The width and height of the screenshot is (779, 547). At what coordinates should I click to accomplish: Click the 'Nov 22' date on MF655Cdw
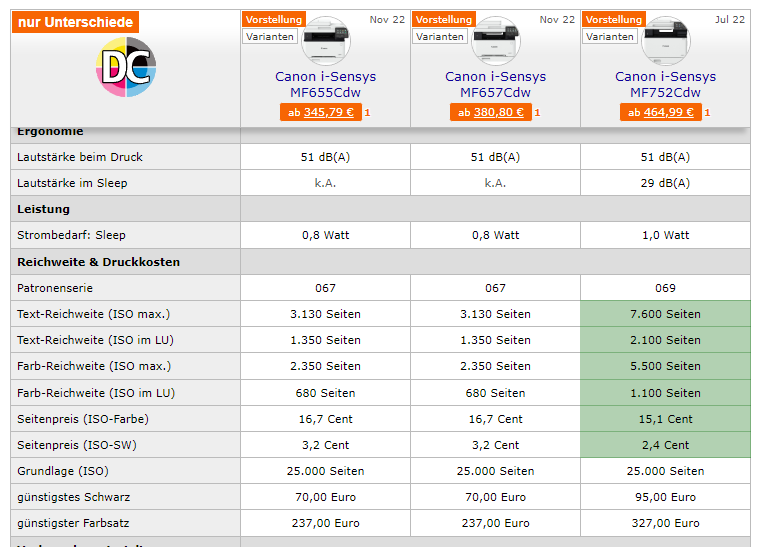pos(387,19)
